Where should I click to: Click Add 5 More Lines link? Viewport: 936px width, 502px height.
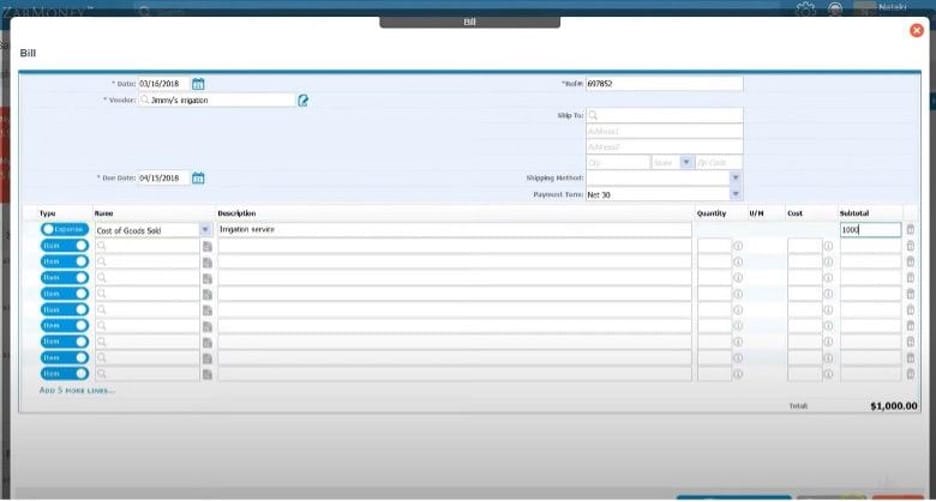77,390
